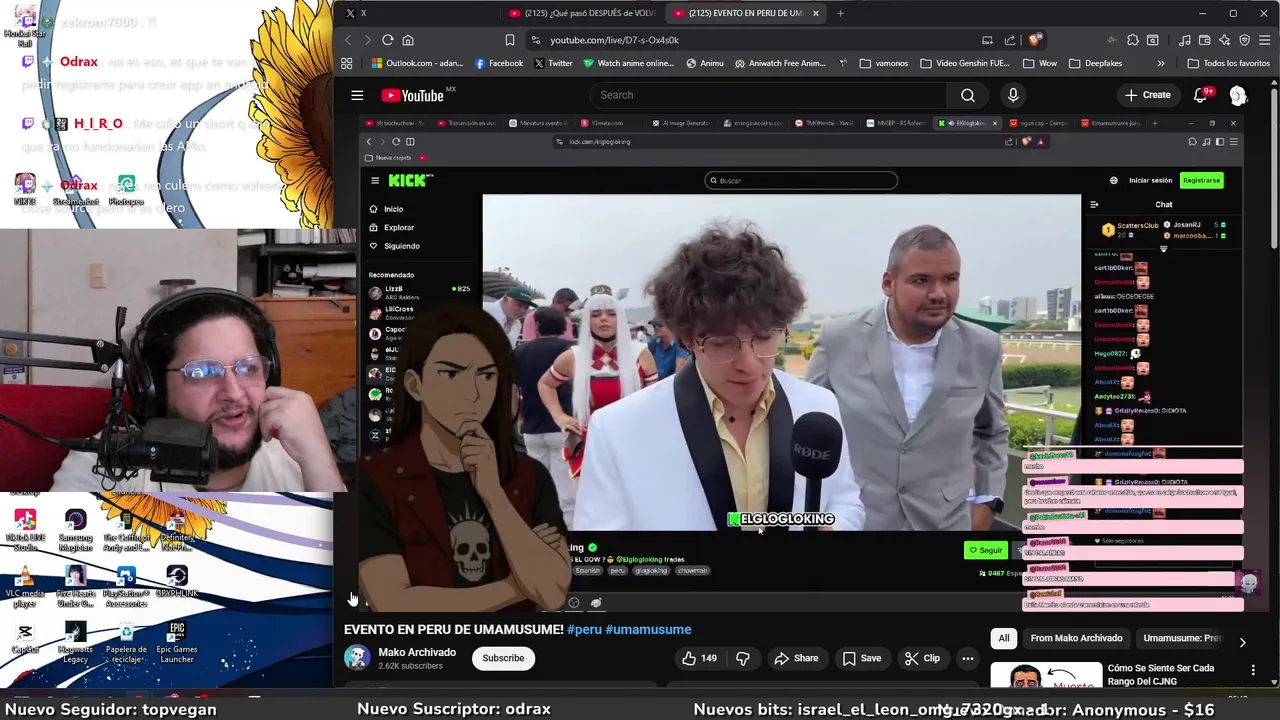Open options for the Cómo Se Siente video
This screenshot has height=720, width=1280.
click(1253, 670)
